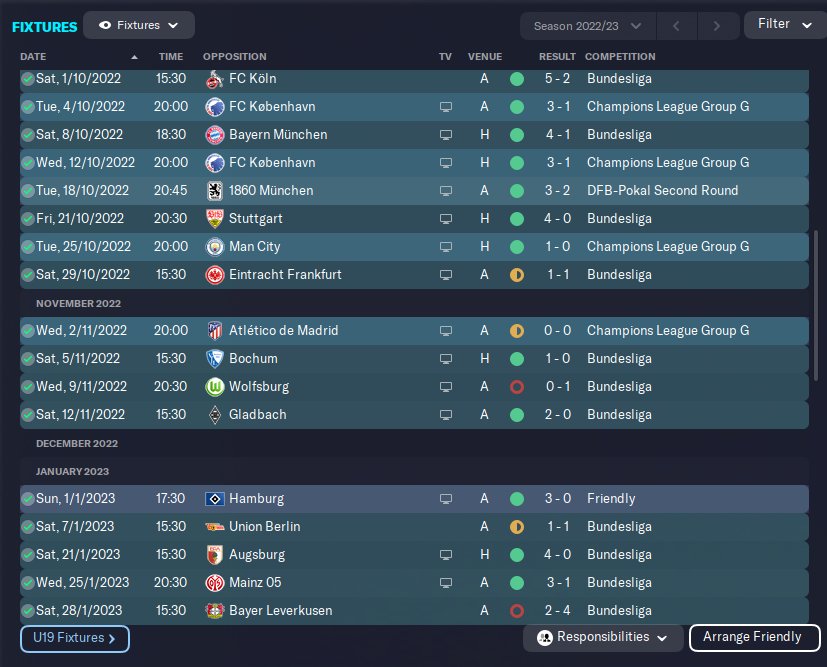Click the Bayern München club crest
The height and width of the screenshot is (667, 827).
(213, 134)
